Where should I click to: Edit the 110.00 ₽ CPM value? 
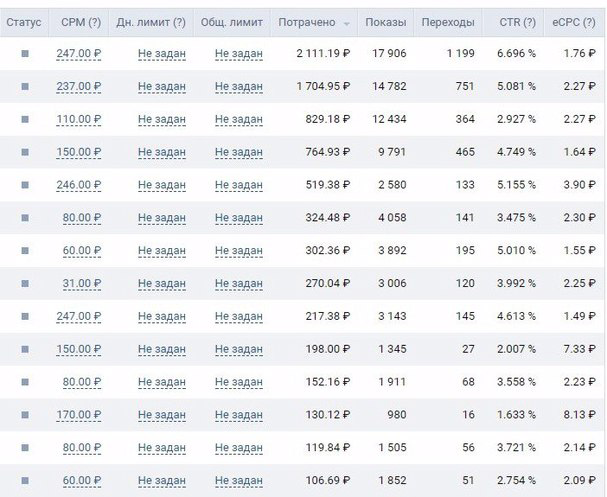[x=79, y=119]
